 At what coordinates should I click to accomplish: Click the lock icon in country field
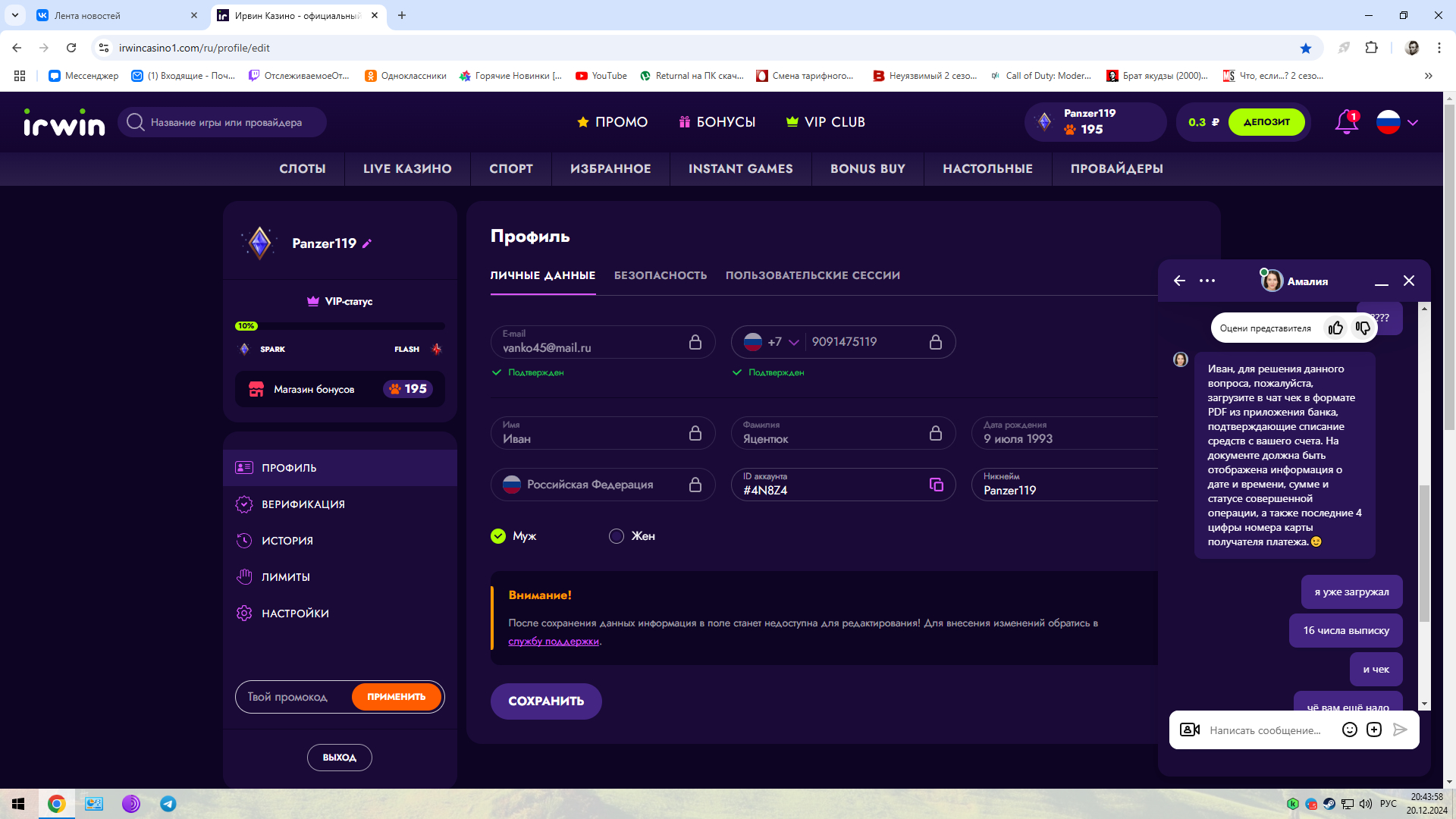(695, 485)
